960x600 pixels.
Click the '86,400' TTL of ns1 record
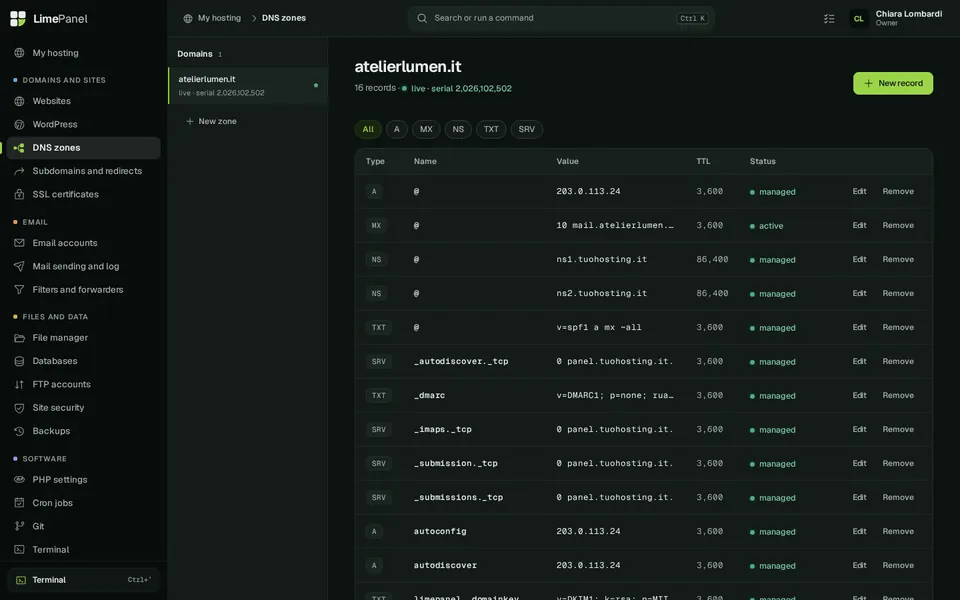point(712,260)
